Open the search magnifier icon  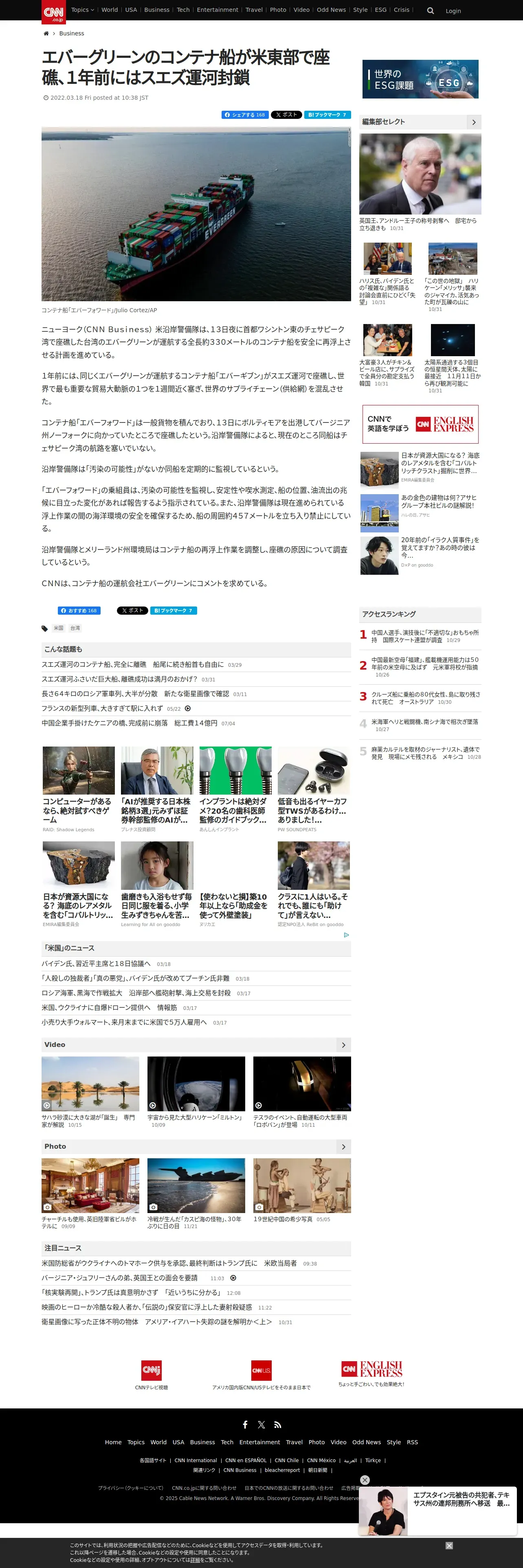(431, 10)
